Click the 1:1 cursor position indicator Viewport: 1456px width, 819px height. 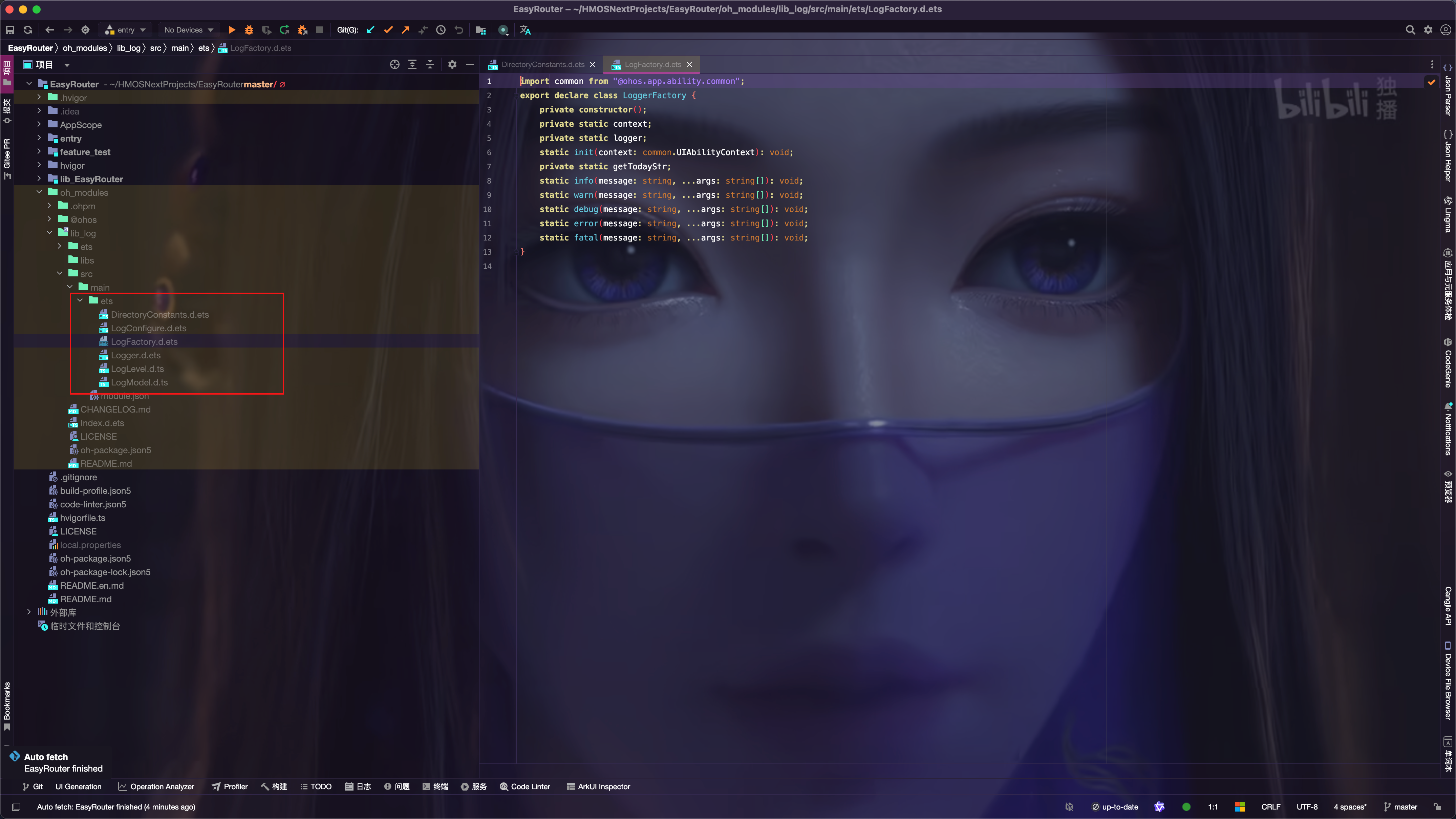click(x=1213, y=806)
